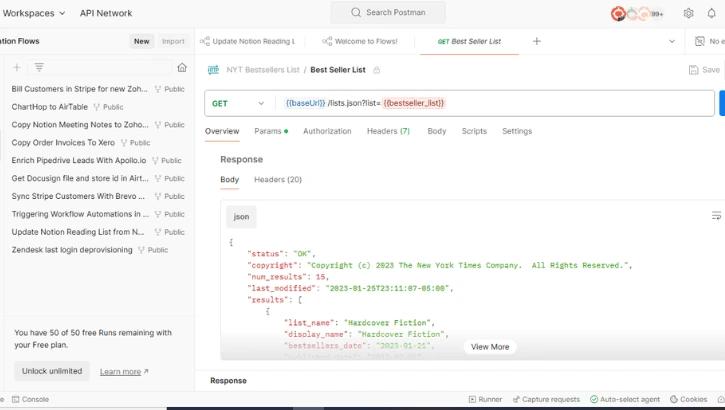This screenshot has height=410, width=725.
Task: Click the NYT Bestsellers List collection icon
Action: (213, 70)
